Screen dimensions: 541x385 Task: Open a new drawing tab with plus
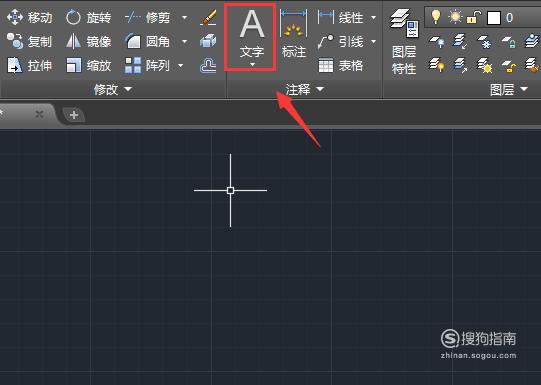(x=74, y=115)
